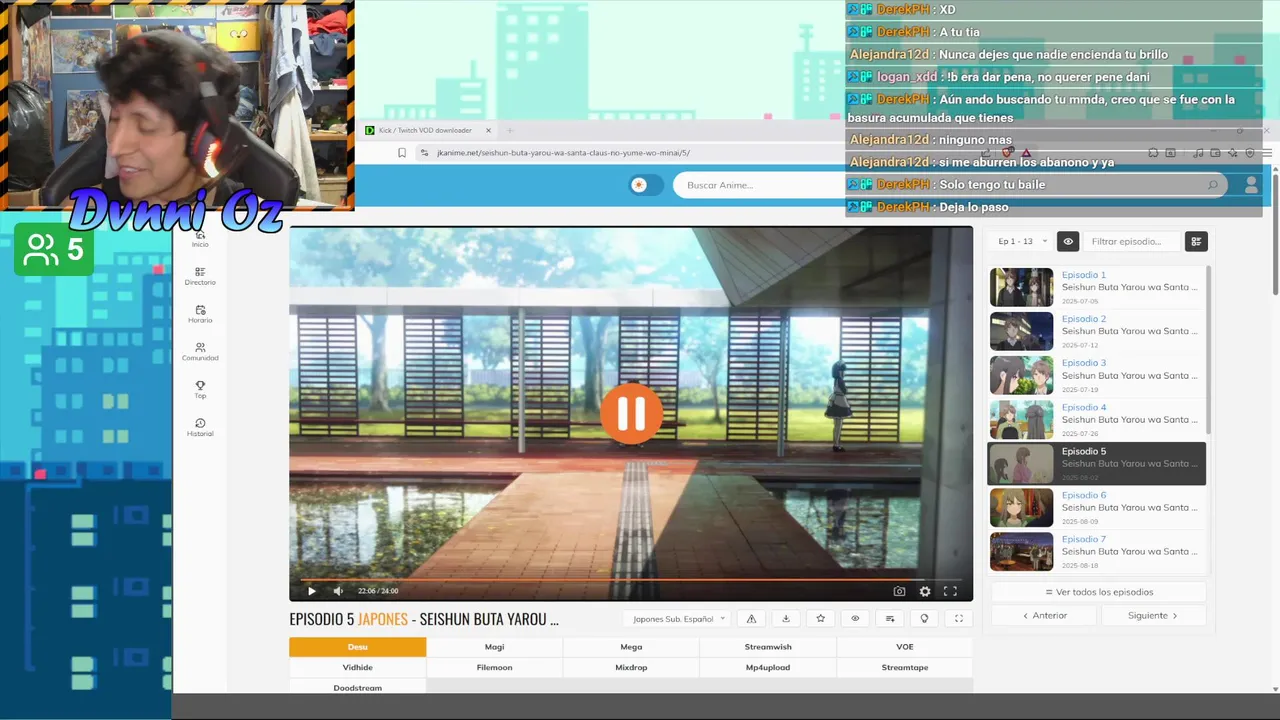Take a screenshot with the player camera icon
The image size is (1280, 720).
point(899,591)
